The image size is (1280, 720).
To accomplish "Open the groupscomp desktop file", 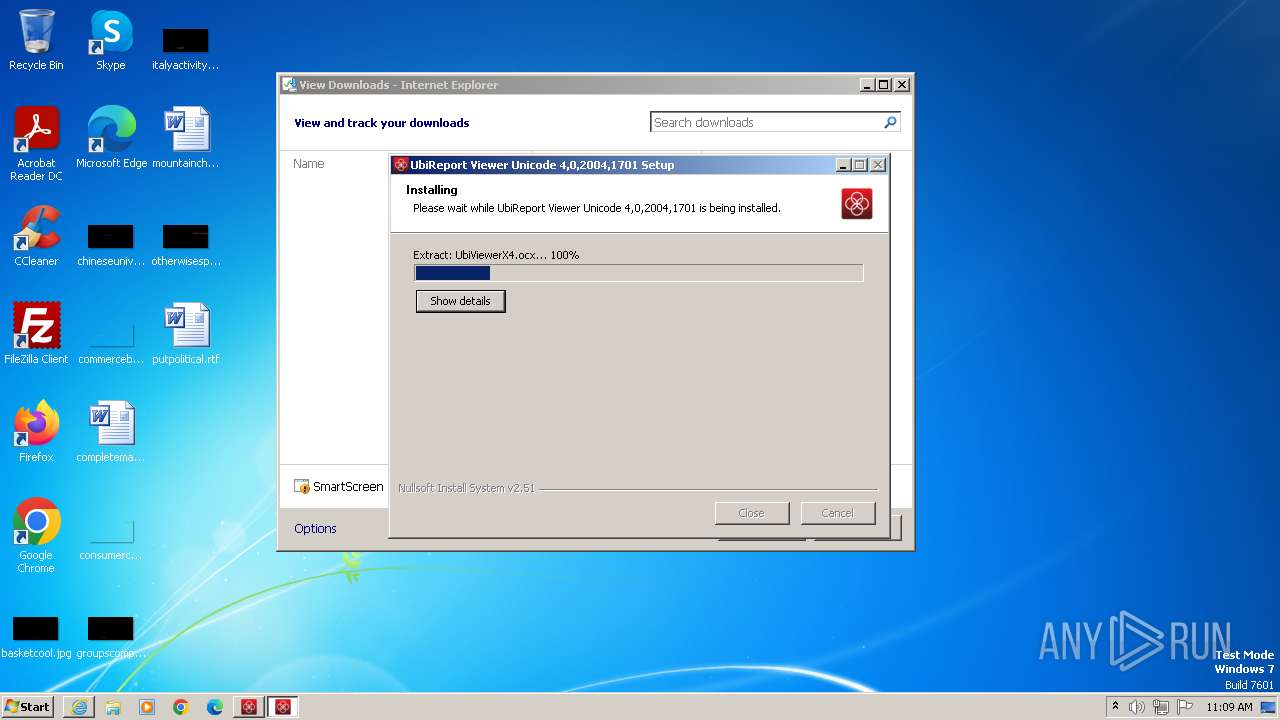I will pos(111,637).
